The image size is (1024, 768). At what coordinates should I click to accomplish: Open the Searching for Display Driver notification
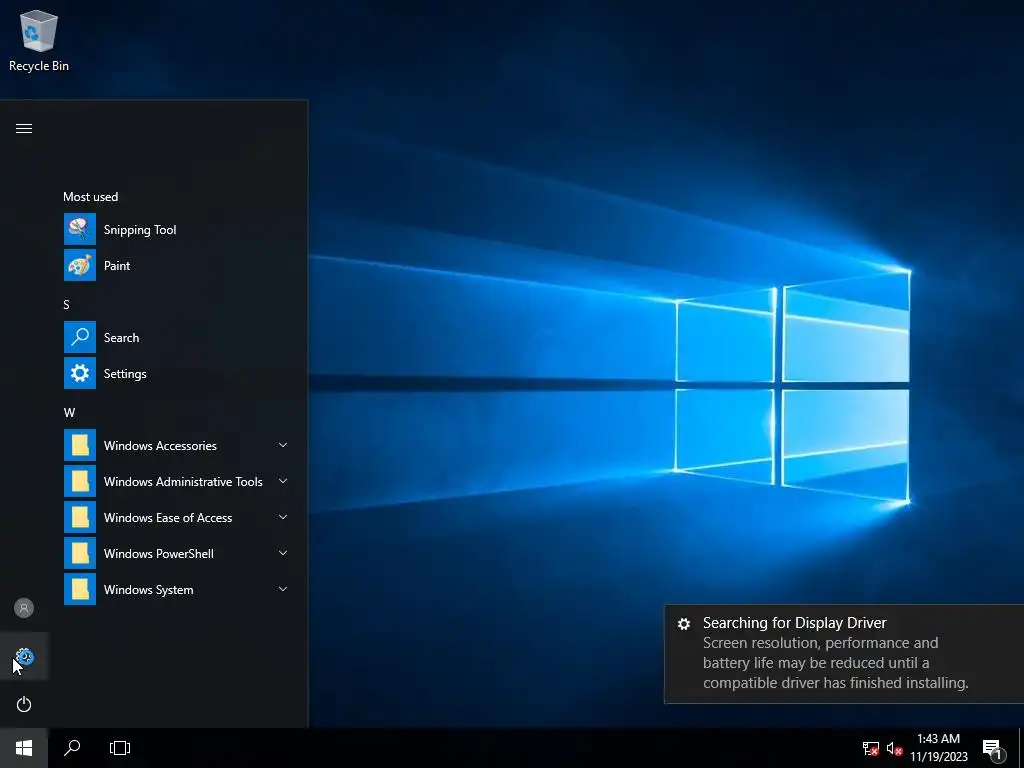coord(844,654)
